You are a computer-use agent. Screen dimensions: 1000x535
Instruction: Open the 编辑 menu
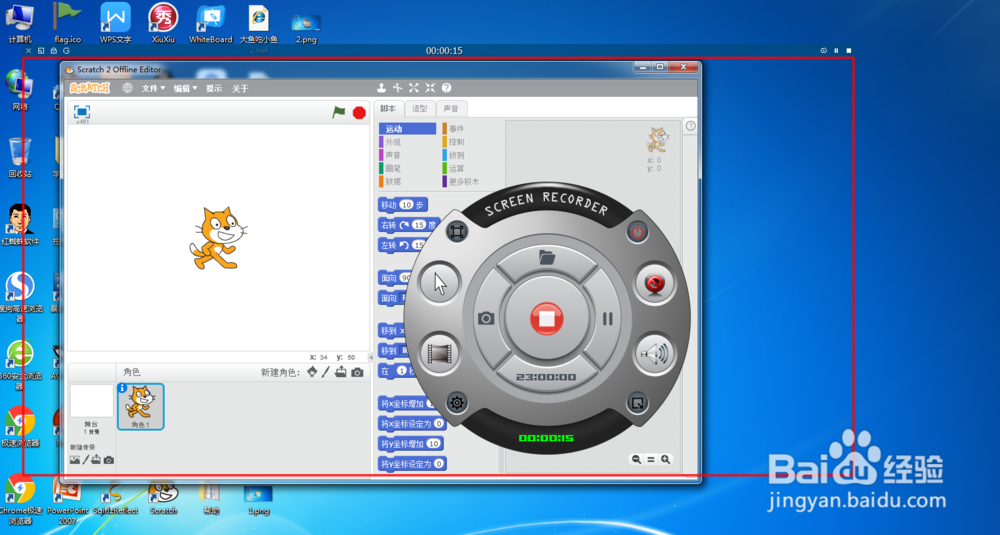click(186, 89)
